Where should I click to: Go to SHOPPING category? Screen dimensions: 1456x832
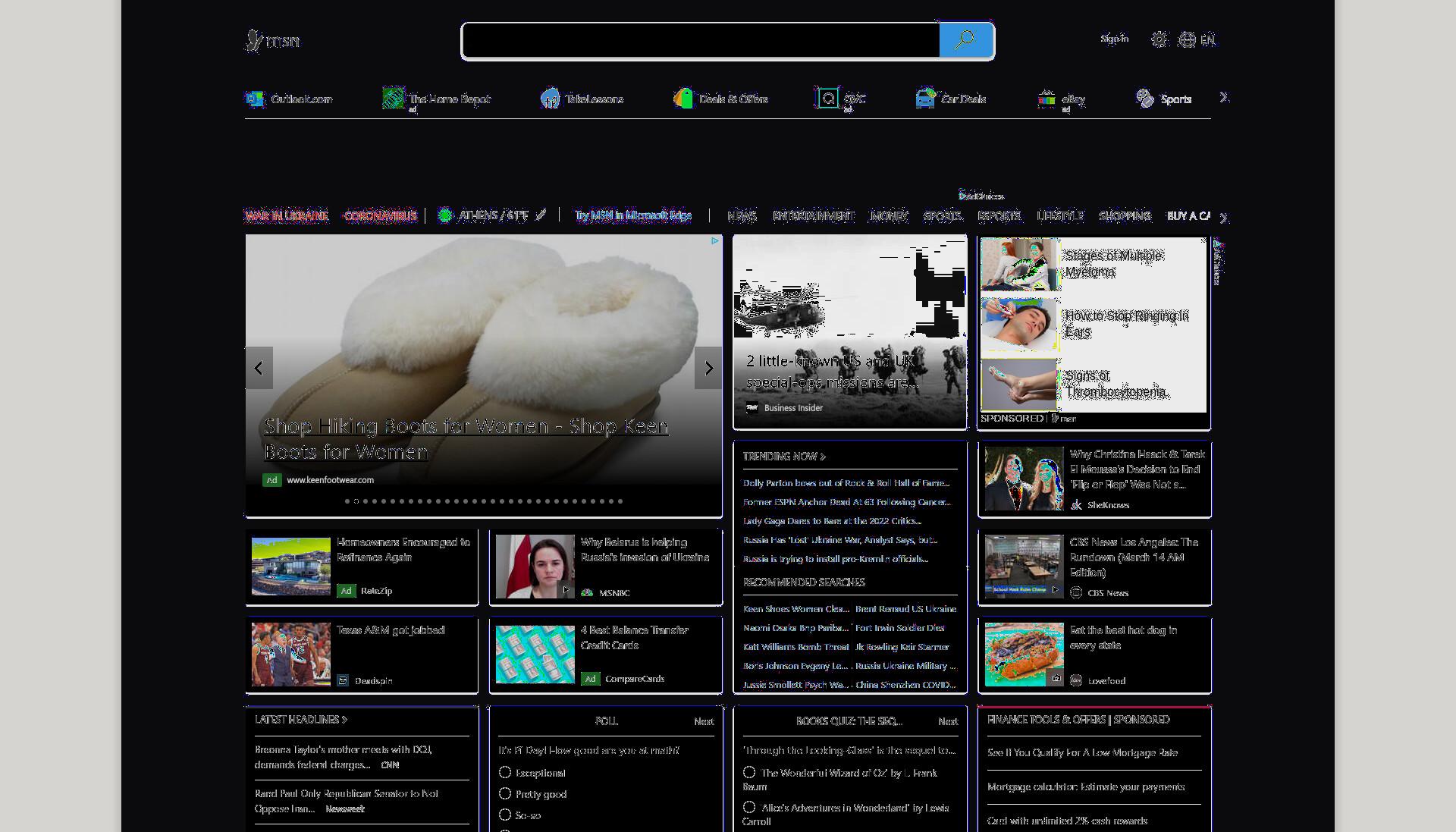click(x=1125, y=216)
